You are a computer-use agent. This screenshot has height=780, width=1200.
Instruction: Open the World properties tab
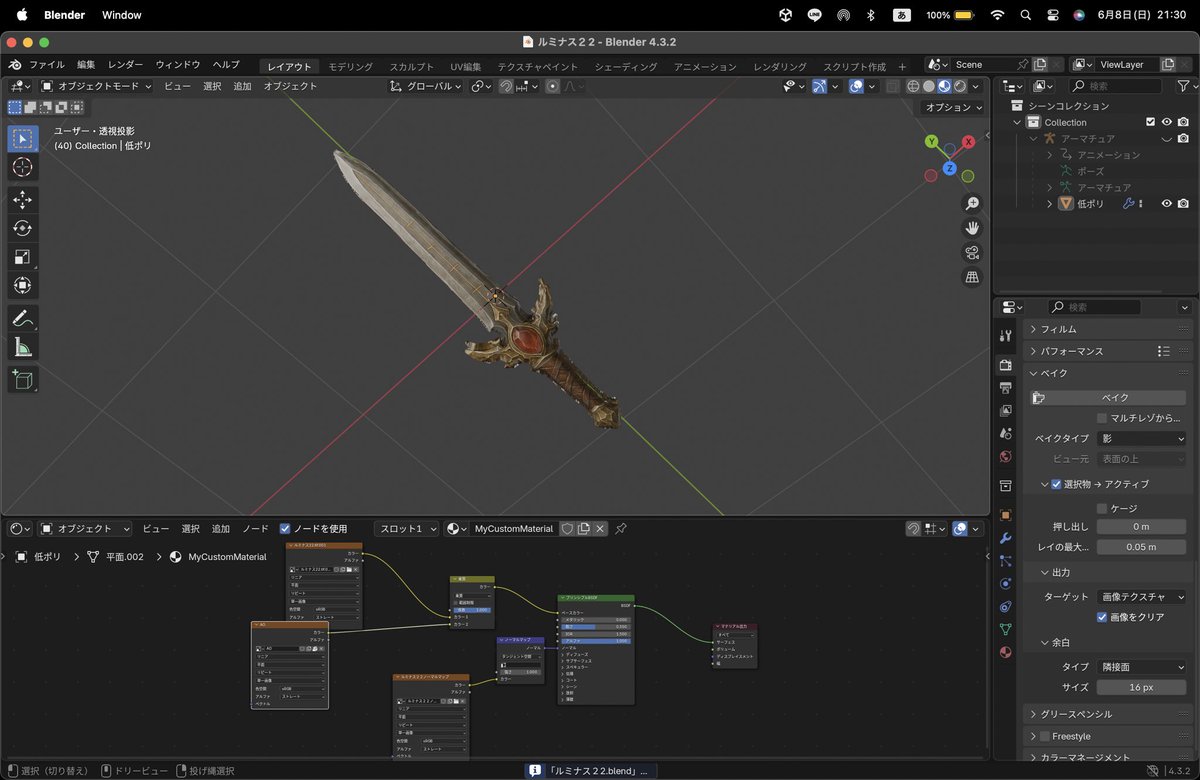point(1006,456)
